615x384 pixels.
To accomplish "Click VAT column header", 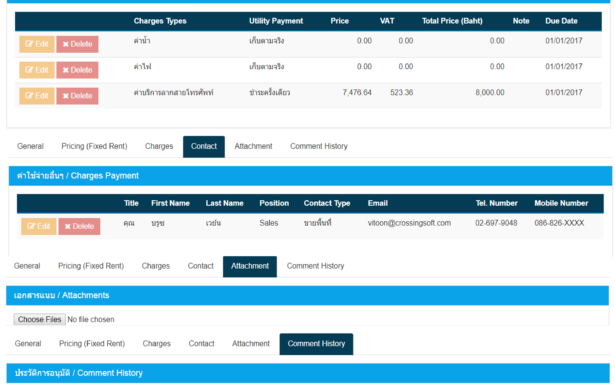I will [387, 21].
